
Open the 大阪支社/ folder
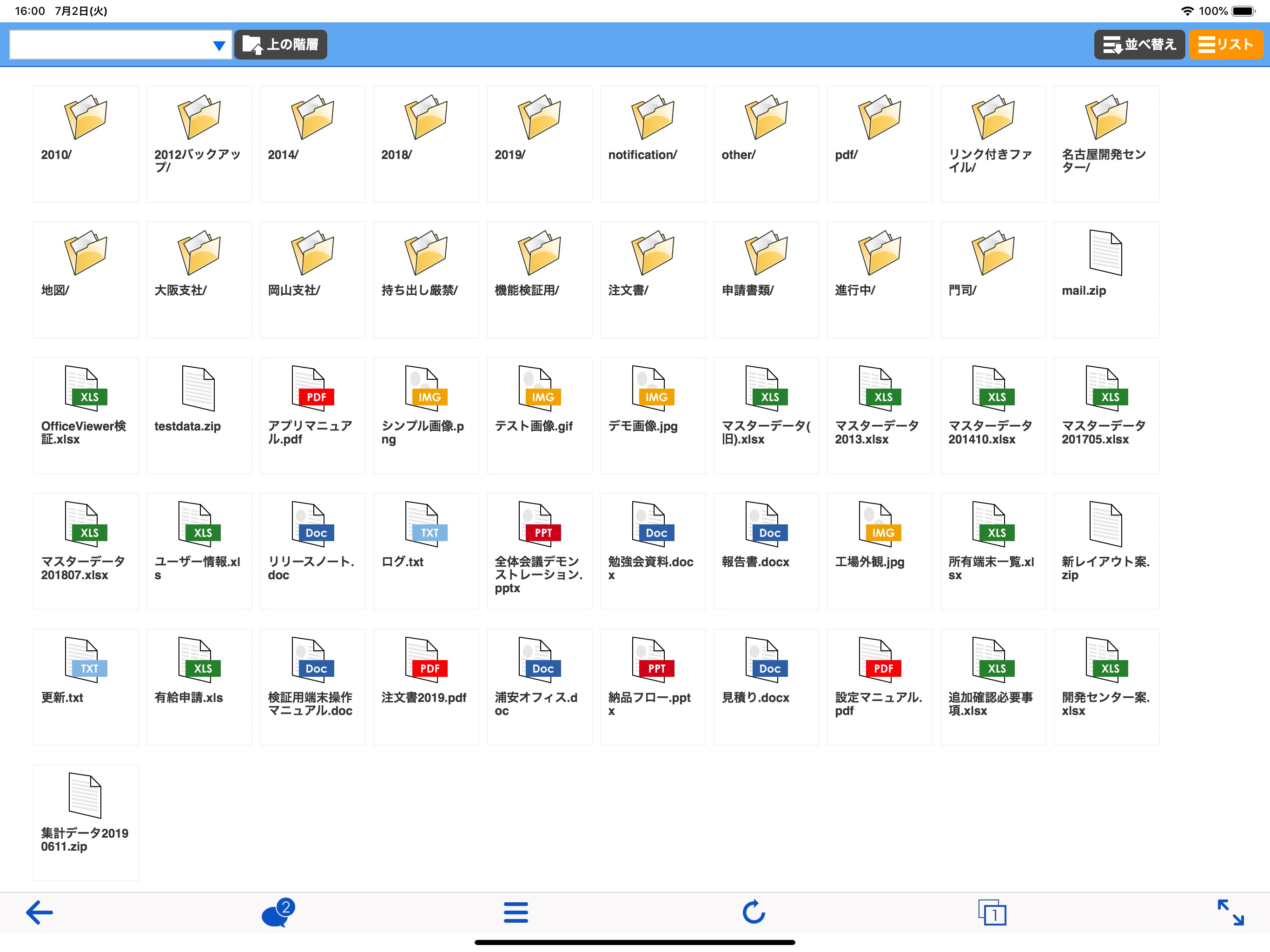point(199,280)
